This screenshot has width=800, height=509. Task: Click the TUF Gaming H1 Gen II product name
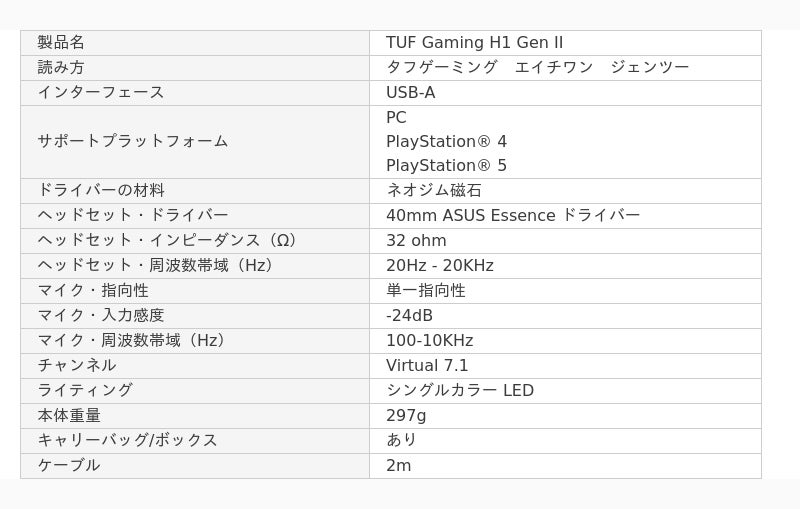pyautogui.click(x=474, y=43)
